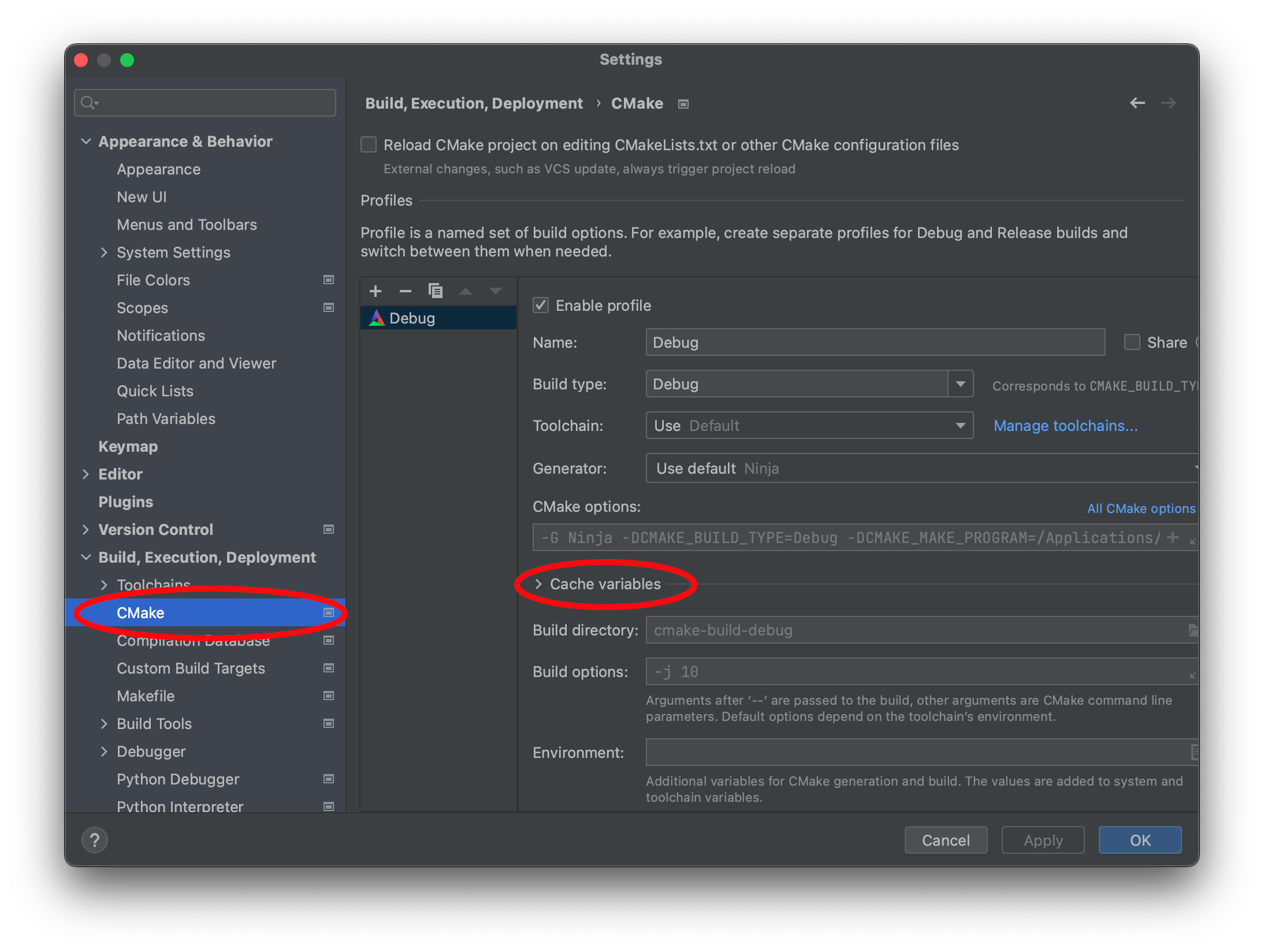Open Keymap settings
The height and width of the screenshot is (952, 1264).
(x=128, y=447)
